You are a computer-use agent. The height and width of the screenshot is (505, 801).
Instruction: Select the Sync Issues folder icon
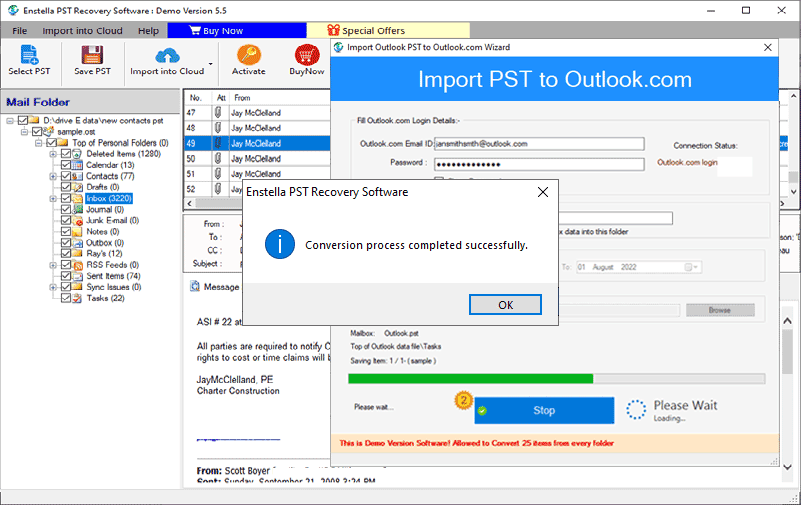pyautogui.click(x=77, y=287)
